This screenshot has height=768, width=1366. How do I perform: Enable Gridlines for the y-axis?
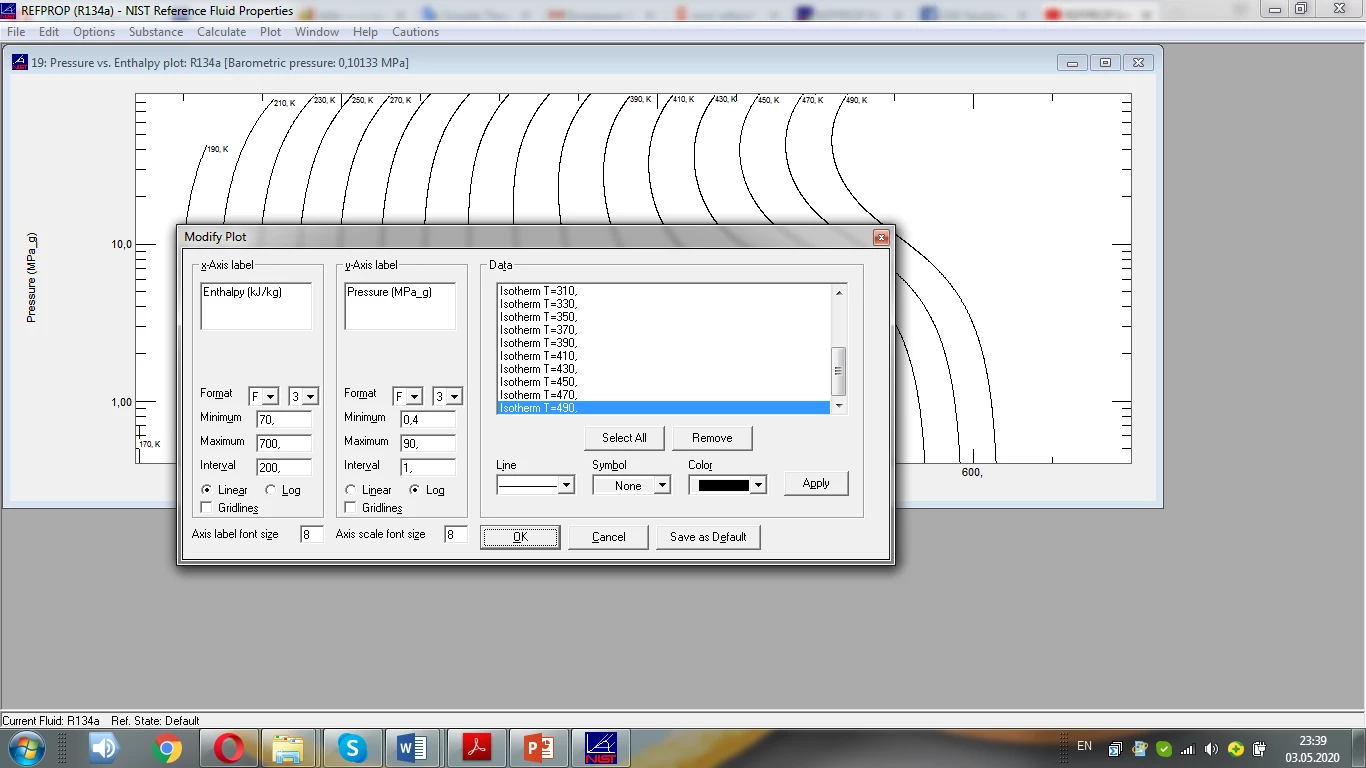[x=351, y=508]
